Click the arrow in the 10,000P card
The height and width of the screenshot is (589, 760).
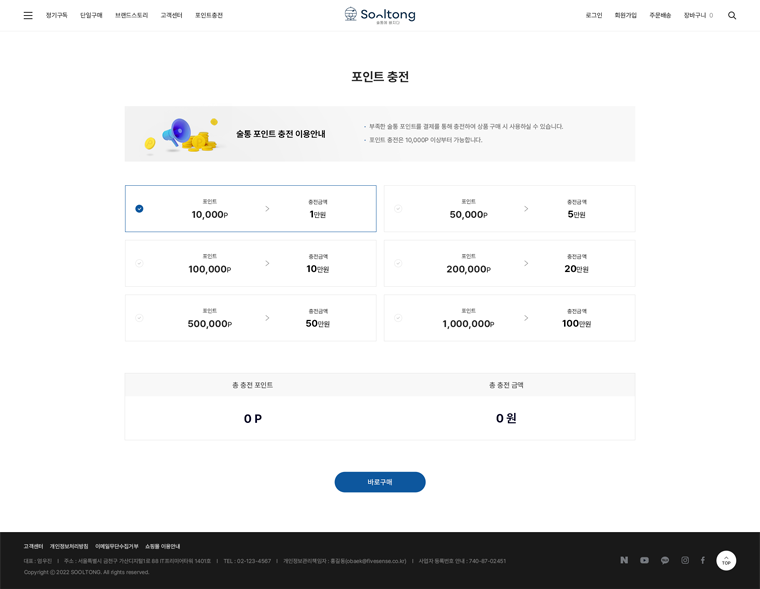(267, 208)
